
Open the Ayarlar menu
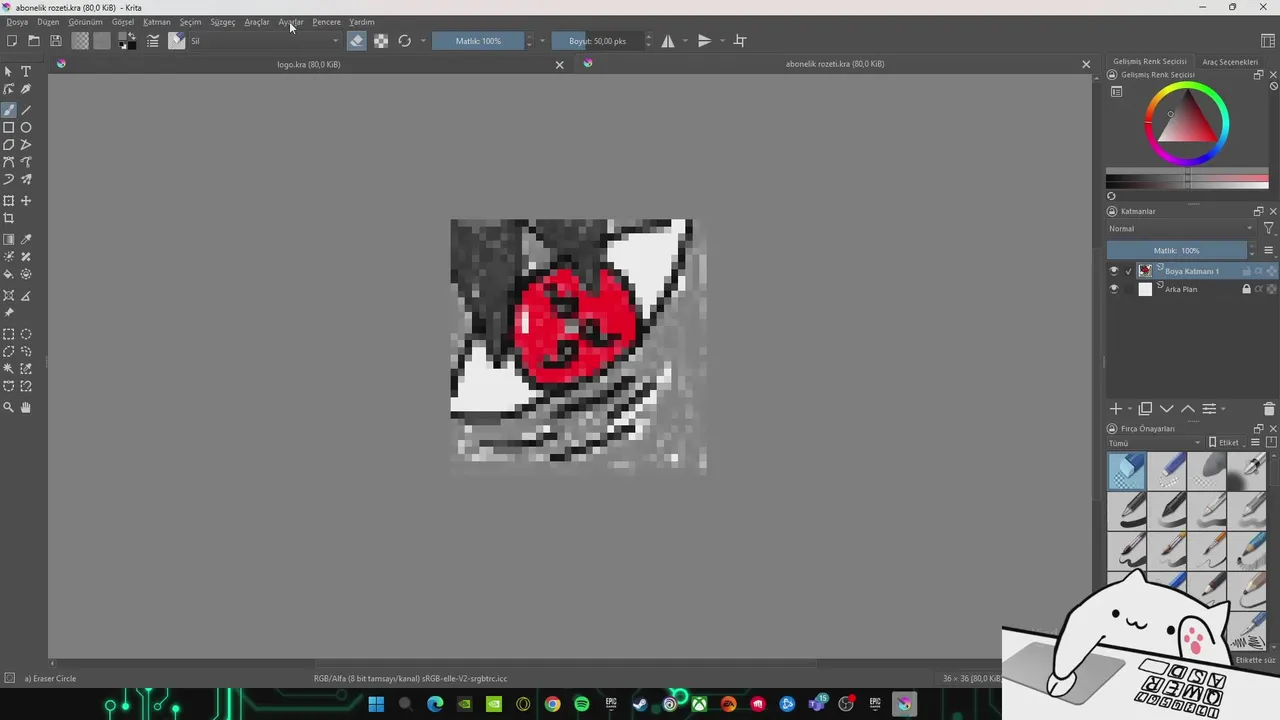click(x=291, y=22)
